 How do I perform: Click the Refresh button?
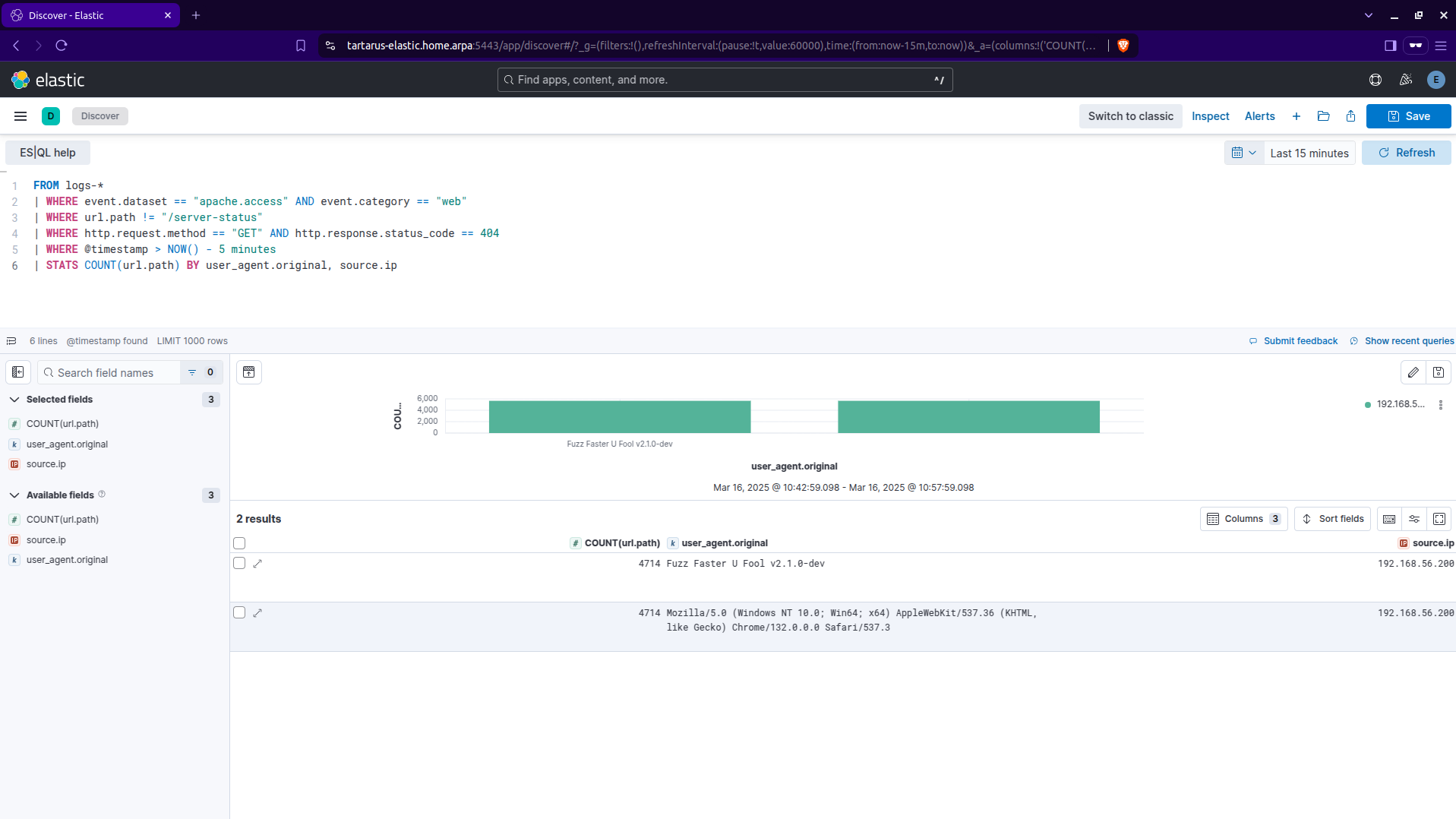[x=1406, y=153]
